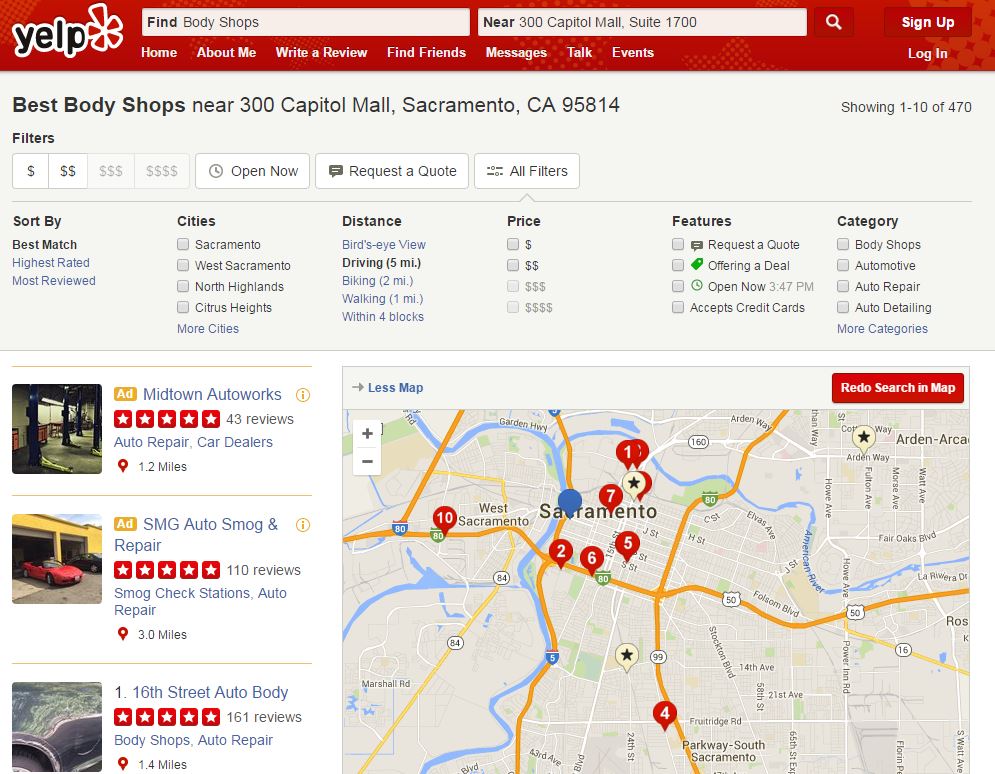Image resolution: width=995 pixels, height=774 pixels.
Task: Check the Citrus Heights checkbox
Action: pyautogui.click(x=183, y=307)
